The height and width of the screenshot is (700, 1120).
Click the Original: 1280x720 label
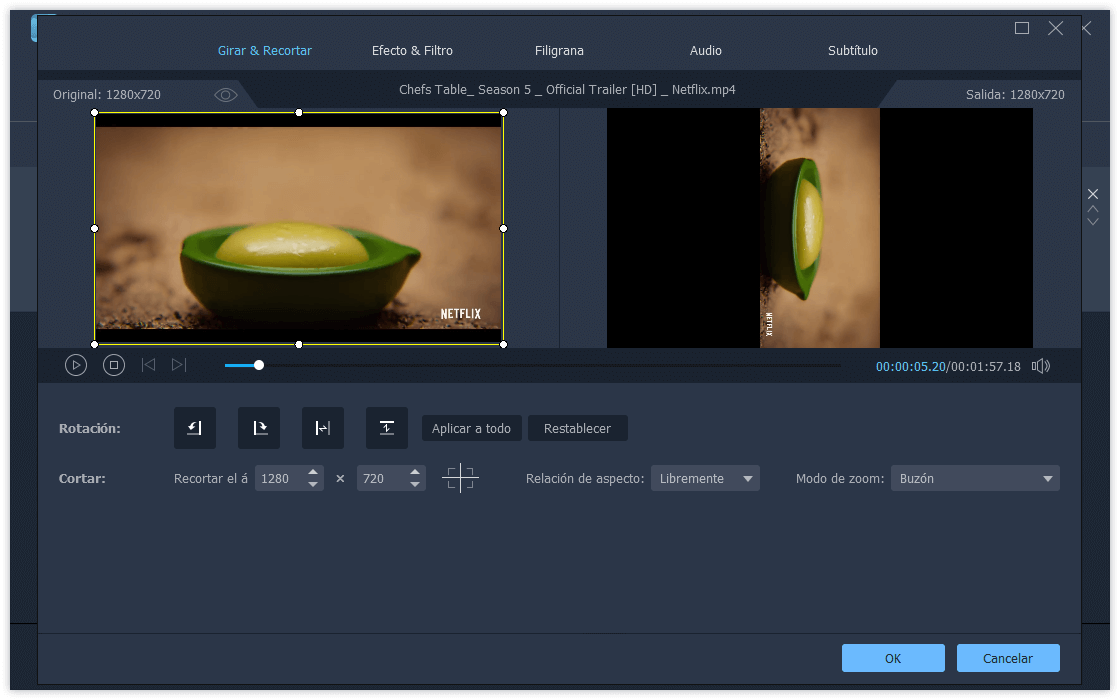point(106,94)
